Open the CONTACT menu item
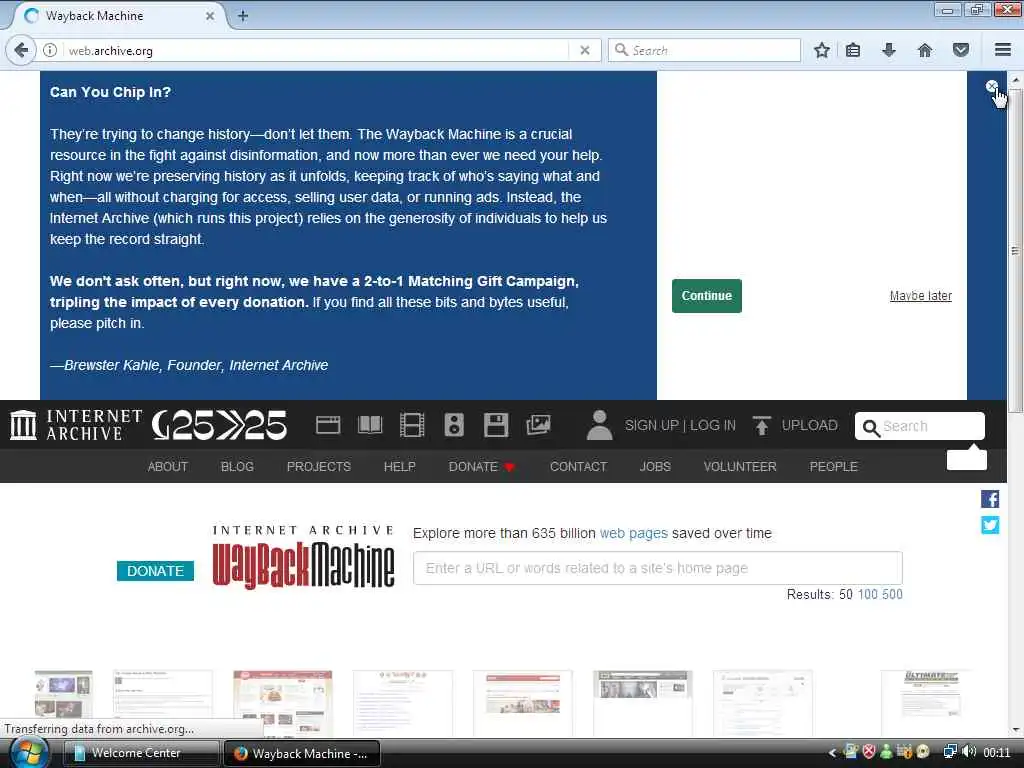Viewport: 1024px width, 768px height. pos(579,466)
